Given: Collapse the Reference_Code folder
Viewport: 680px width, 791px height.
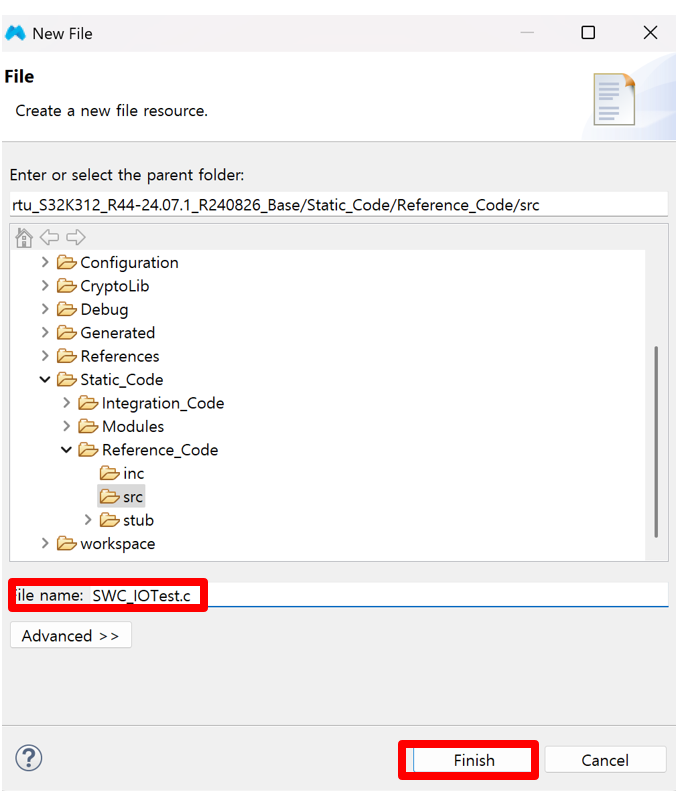Looking at the screenshot, I should (66, 449).
